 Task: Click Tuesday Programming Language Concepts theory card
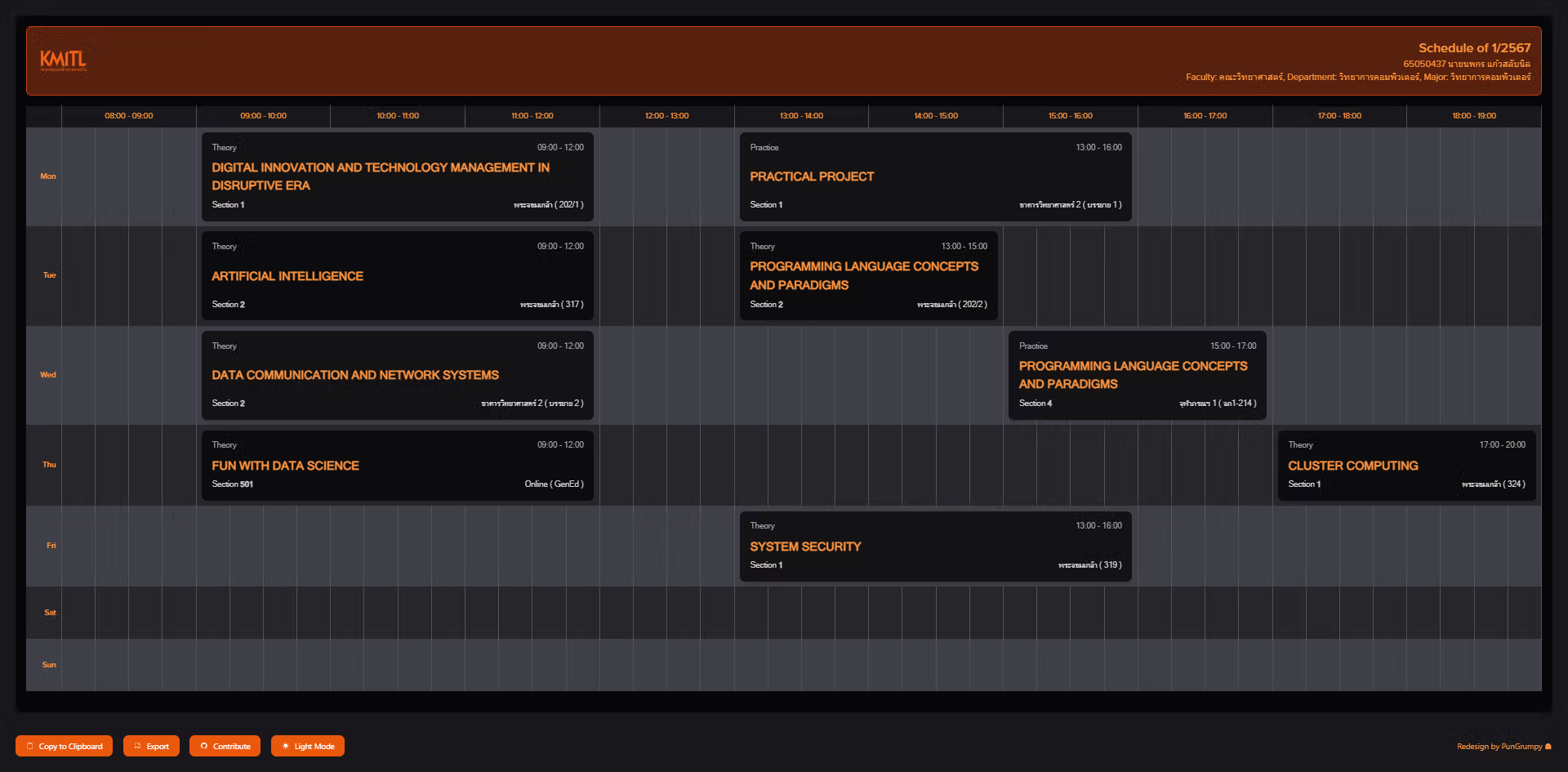(x=868, y=275)
